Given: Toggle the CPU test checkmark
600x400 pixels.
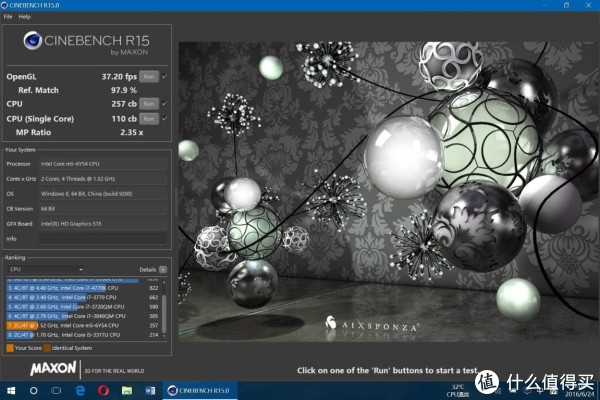Looking at the screenshot, I should tap(165, 104).
